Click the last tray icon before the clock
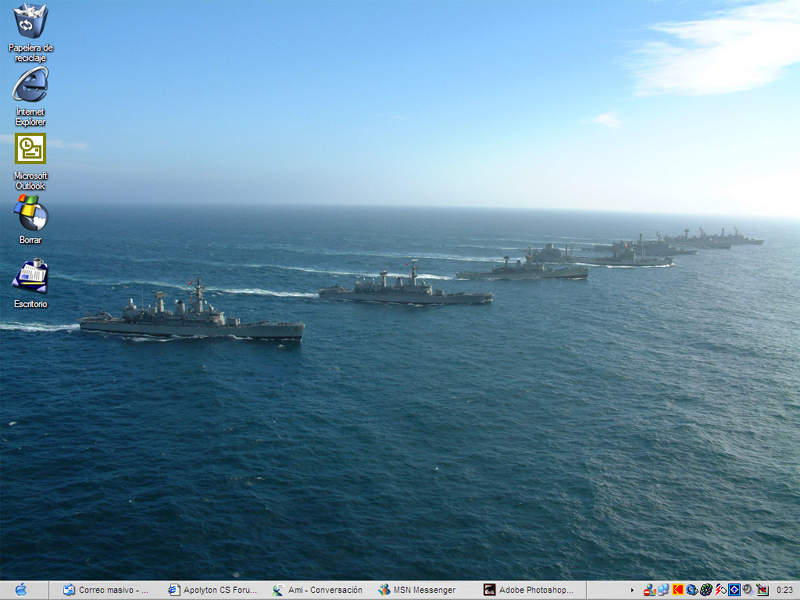The width and height of the screenshot is (800, 600). (762, 590)
